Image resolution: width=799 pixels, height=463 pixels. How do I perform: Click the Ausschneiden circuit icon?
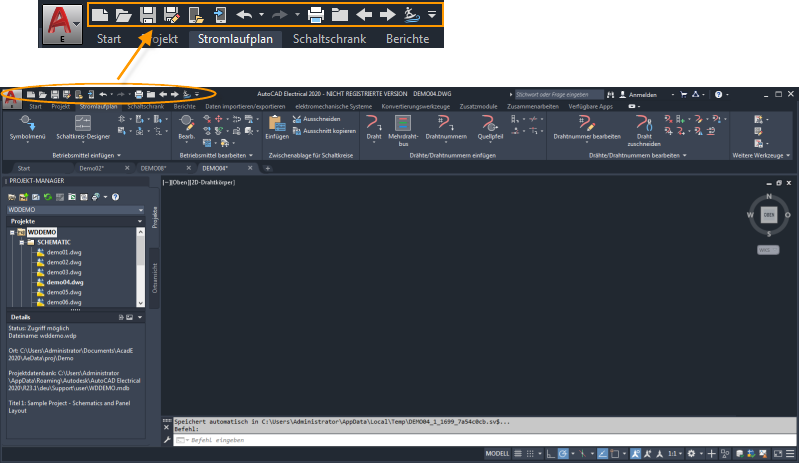click(297, 119)
